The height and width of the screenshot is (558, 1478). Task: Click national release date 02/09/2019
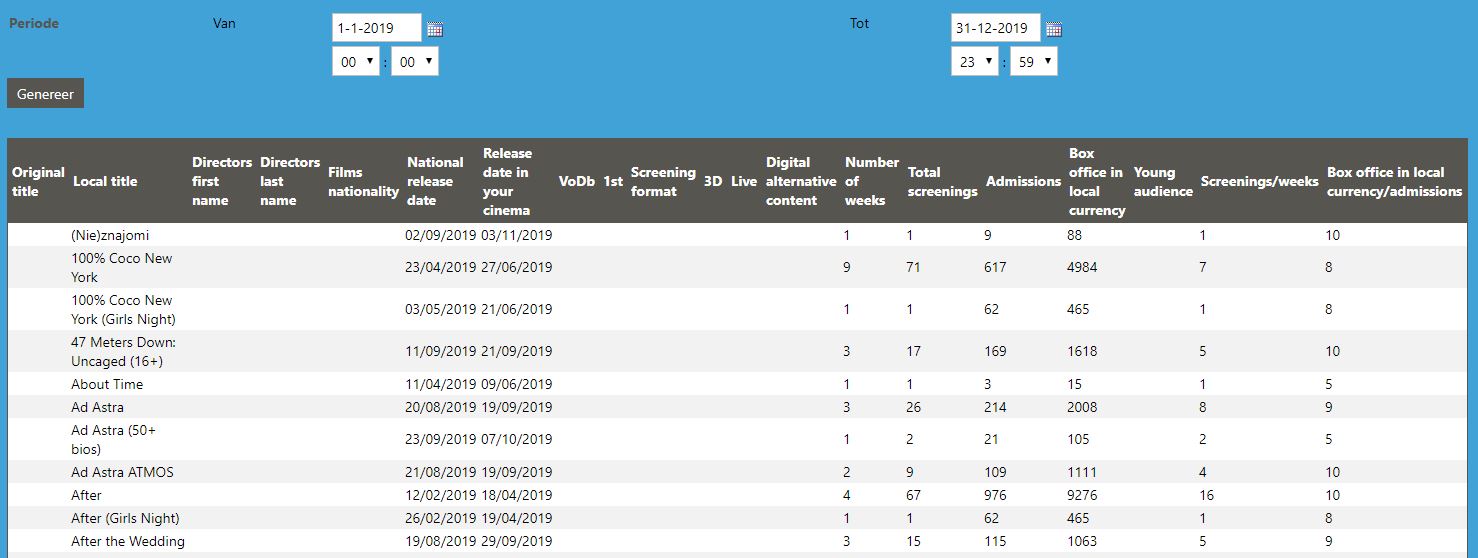click(441, 235)
